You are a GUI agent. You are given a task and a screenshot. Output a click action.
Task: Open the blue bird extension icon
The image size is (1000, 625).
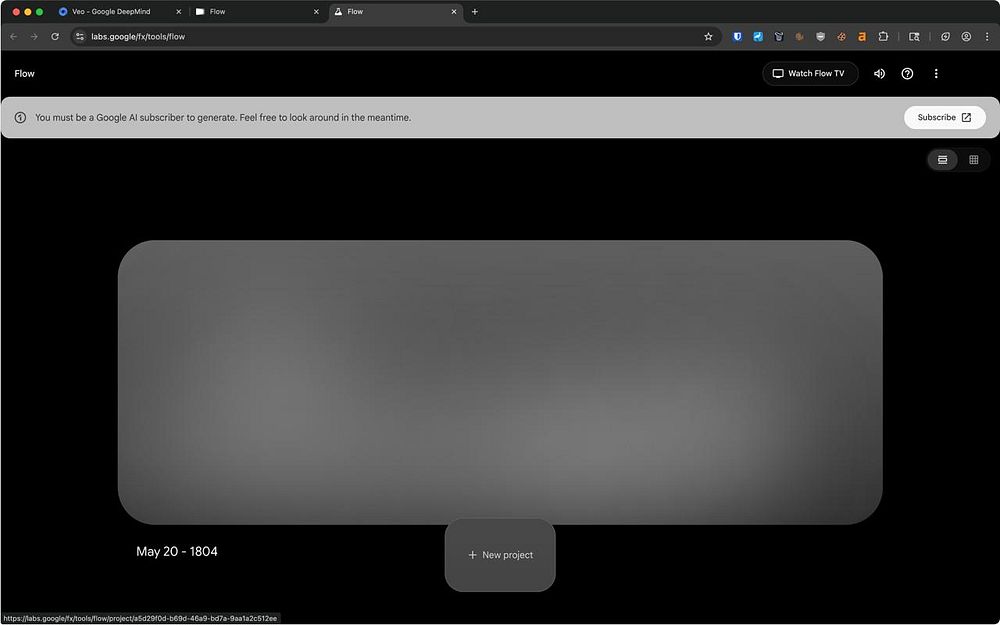click(x=758, y=36)
